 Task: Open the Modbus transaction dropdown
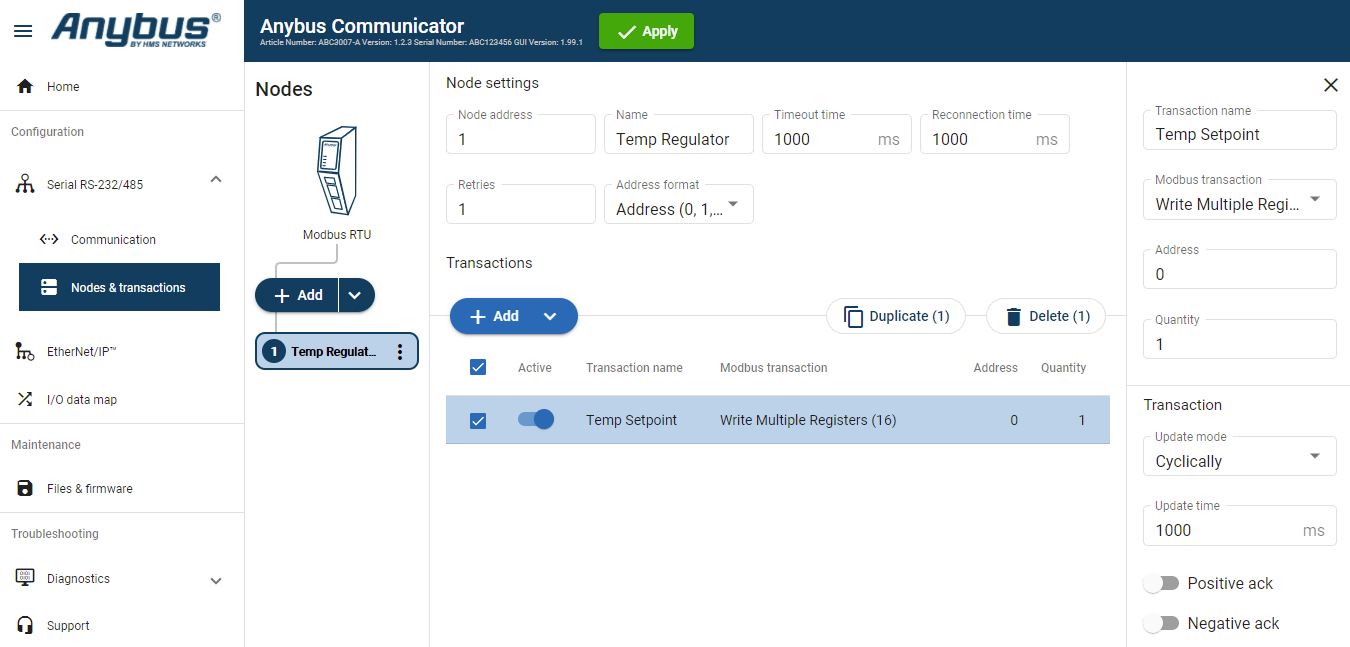pos(1315,199)
